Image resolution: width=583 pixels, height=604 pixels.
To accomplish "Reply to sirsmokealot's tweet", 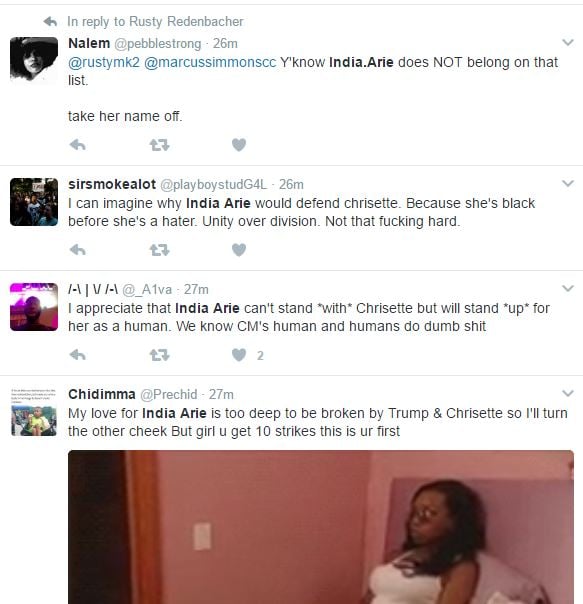I will pos(77,250).
